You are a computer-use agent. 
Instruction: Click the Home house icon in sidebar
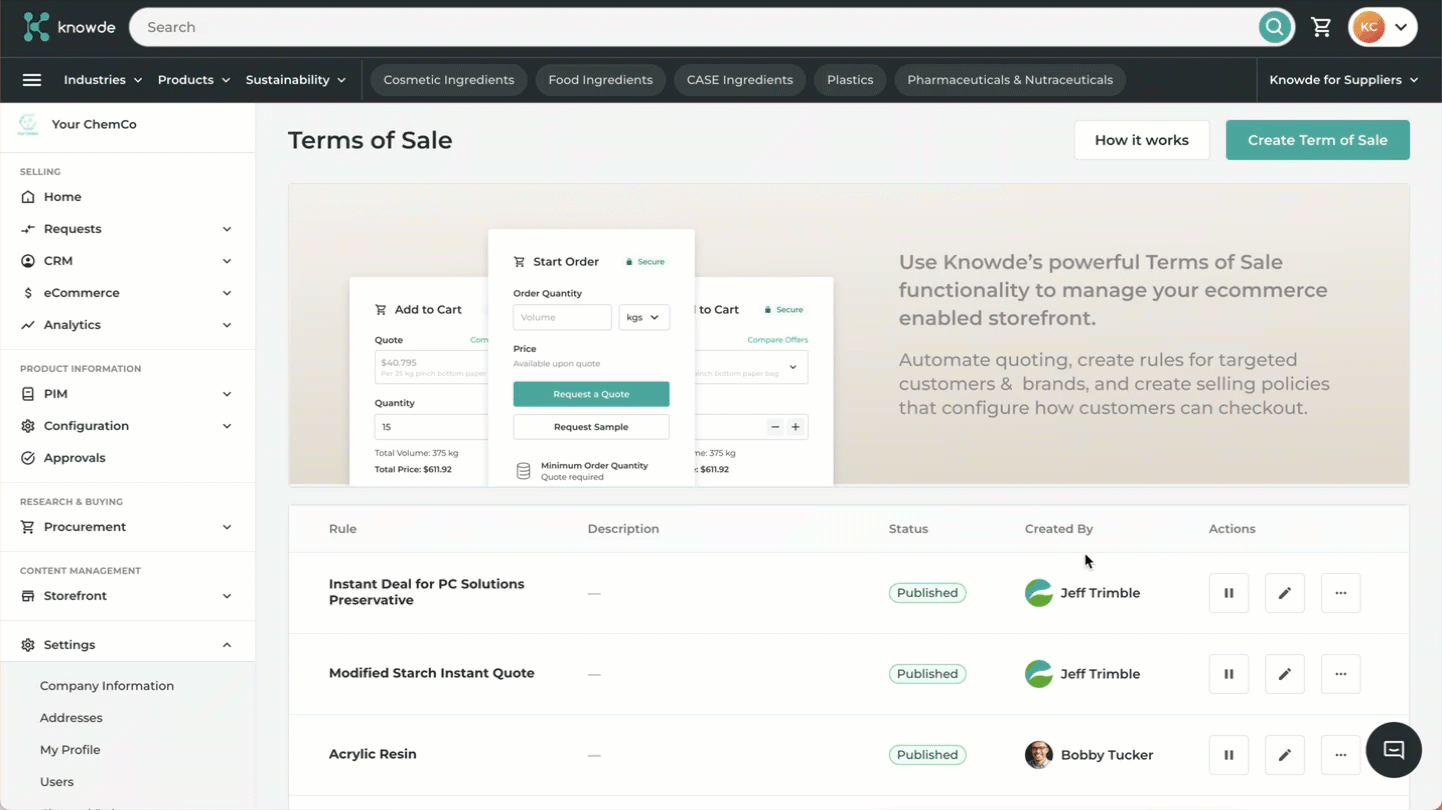tap(28, 197)
